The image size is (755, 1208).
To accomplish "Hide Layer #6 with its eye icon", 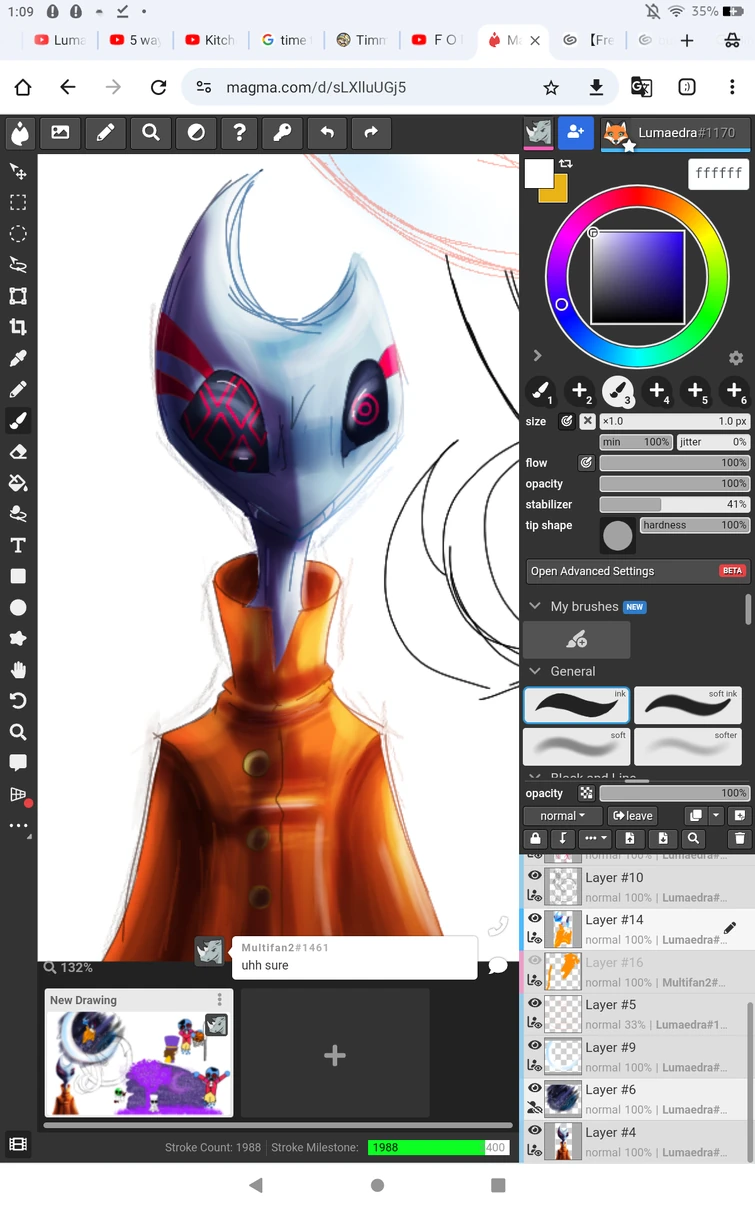I will pyautogui.click(x=535, y=1088).
